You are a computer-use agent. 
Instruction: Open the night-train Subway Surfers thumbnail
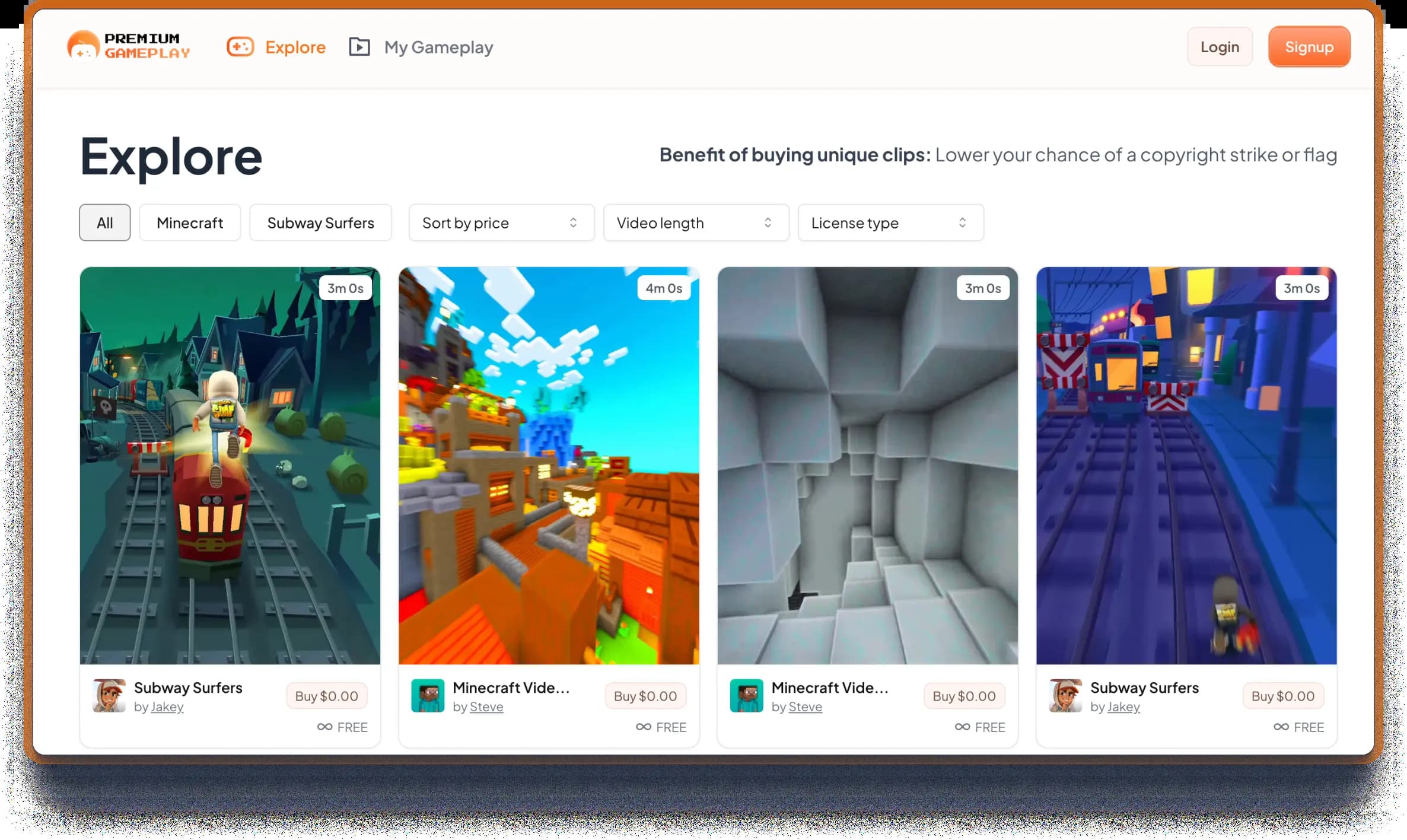1186,466
